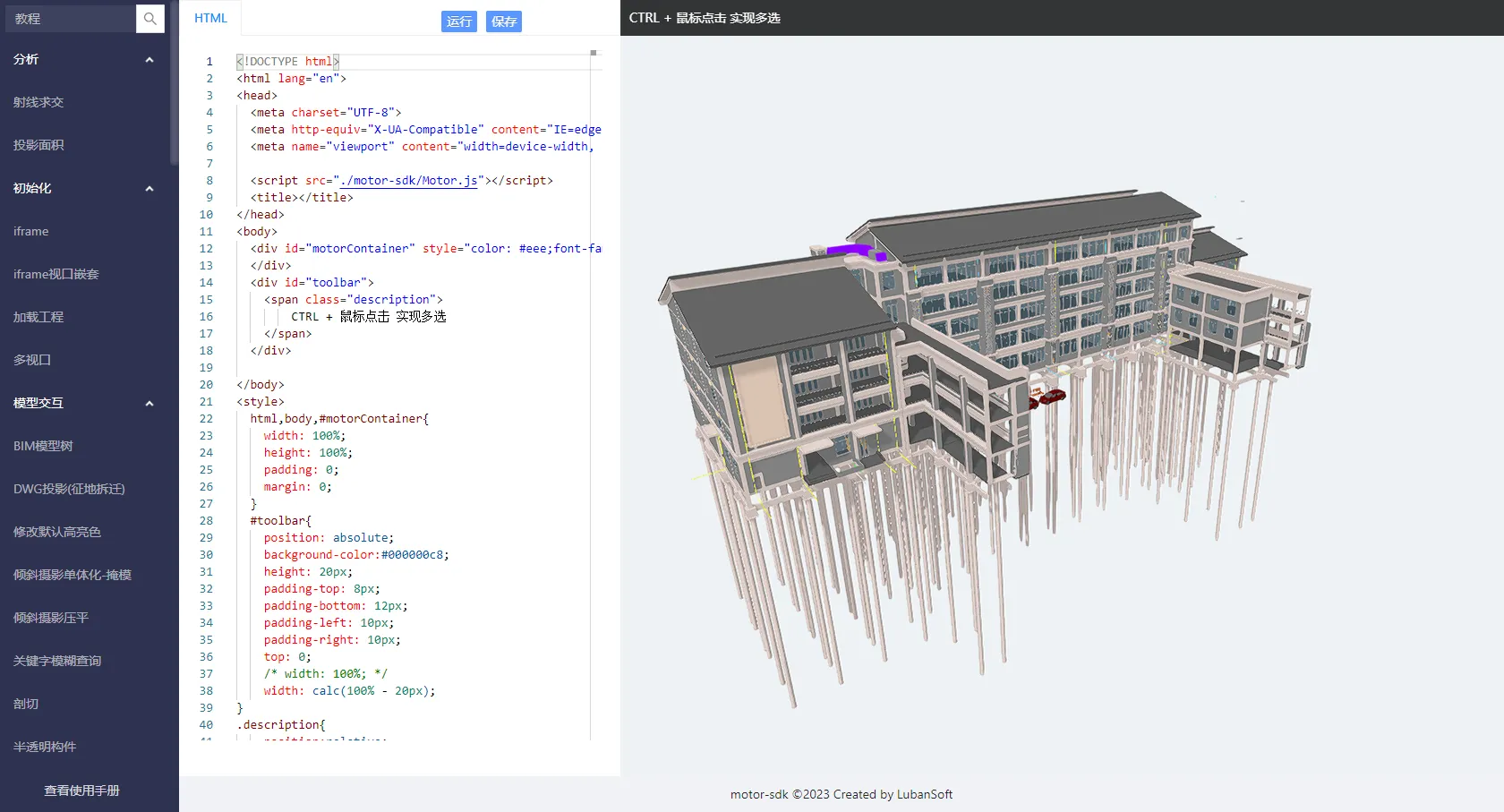Click the </body> closing tag line
The image size is (1504, 812).
pos(261,385)
